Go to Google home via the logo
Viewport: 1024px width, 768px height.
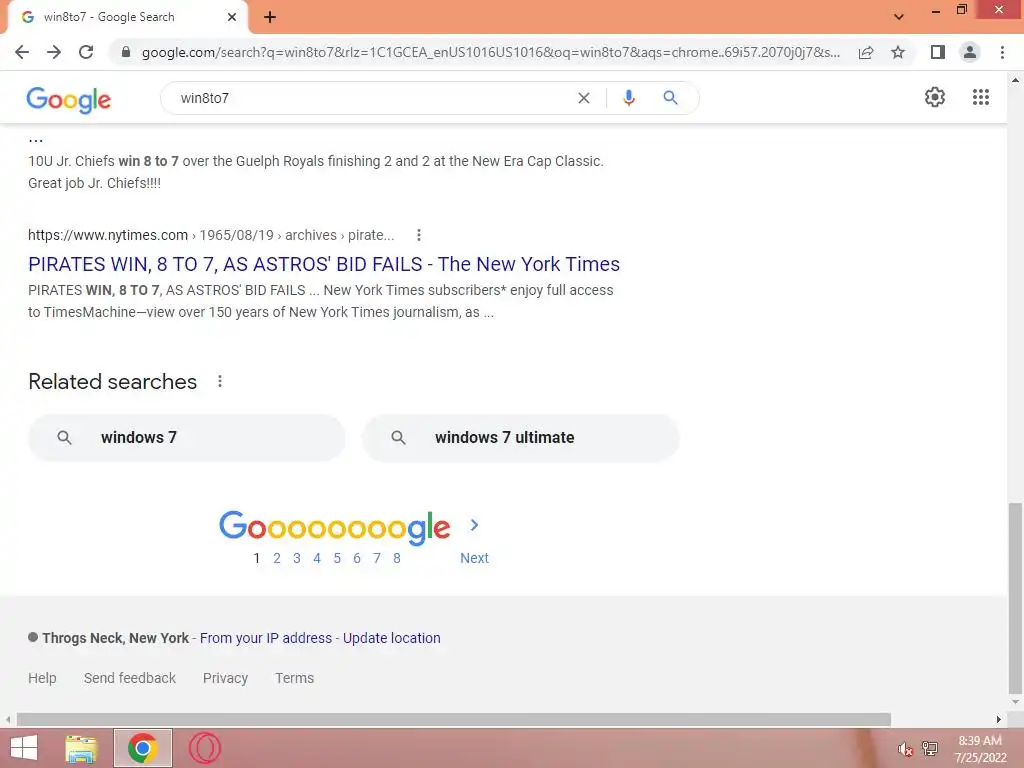click(x=69, y=99)
